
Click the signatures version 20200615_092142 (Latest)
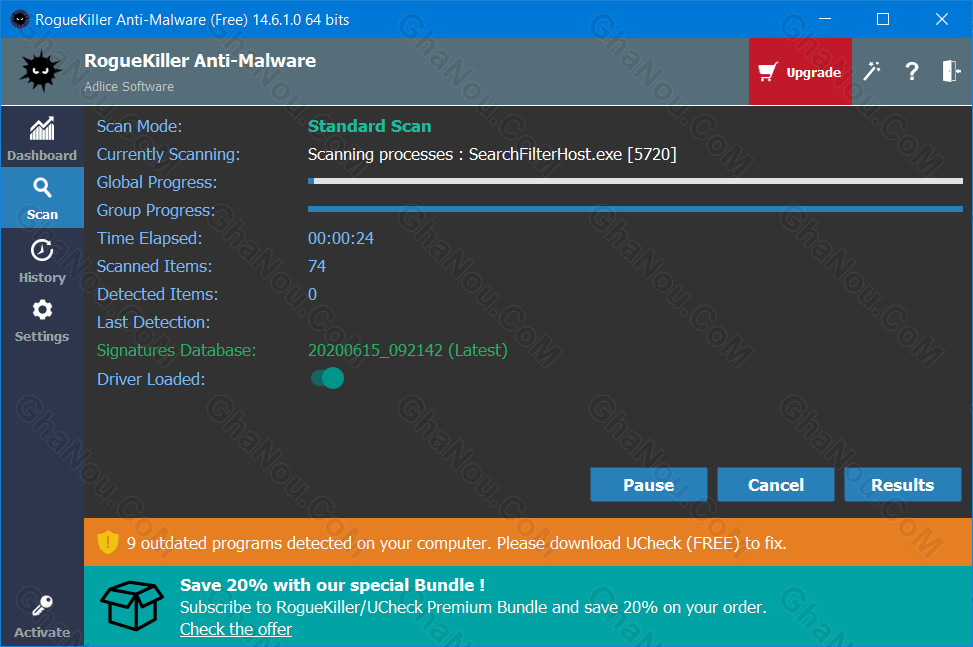(408, 350)
